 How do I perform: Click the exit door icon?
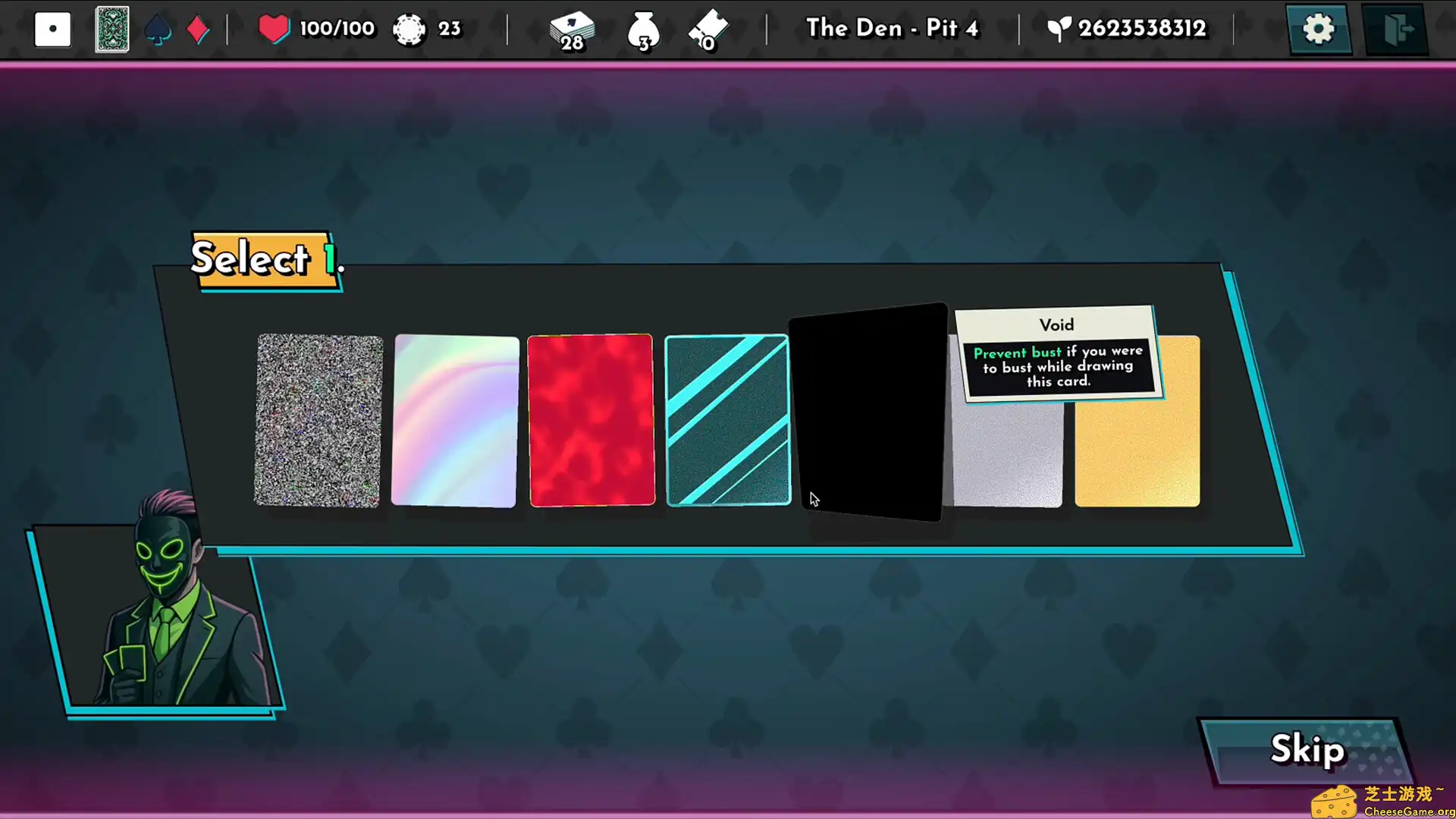tap(1396, 30)
